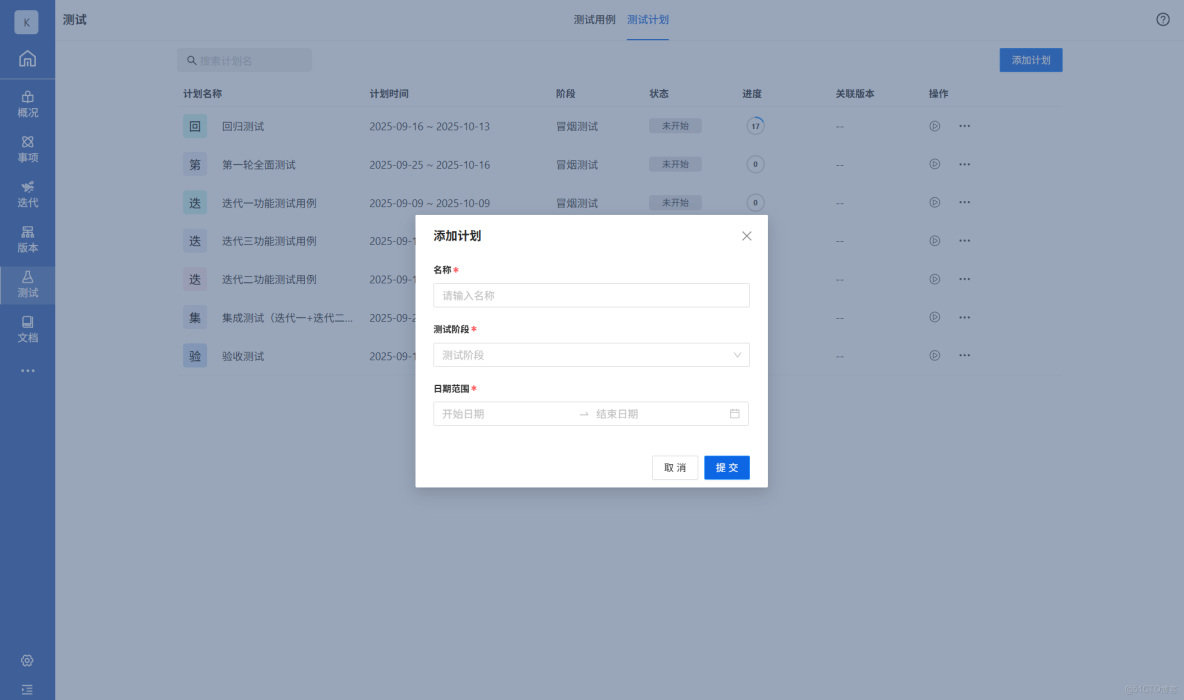
Task: Click the progress circle showing 17
Action: 755,125
